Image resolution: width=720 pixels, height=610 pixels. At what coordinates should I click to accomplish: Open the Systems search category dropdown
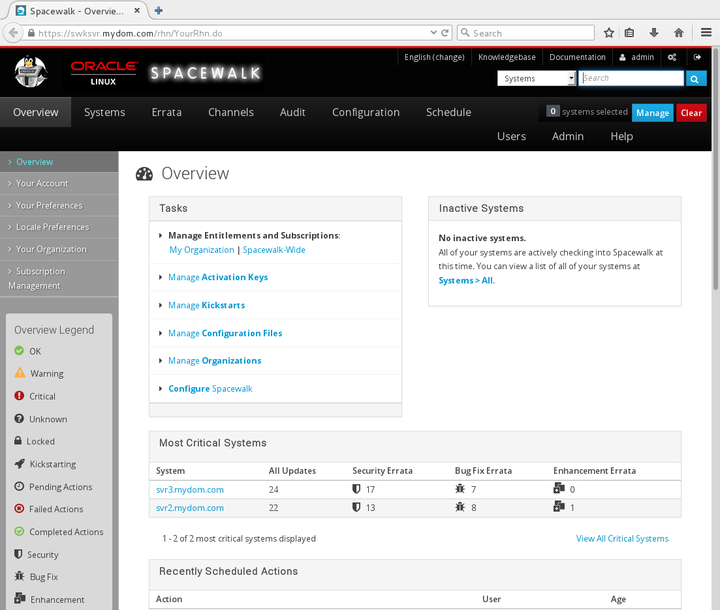pyautogui.click(x=536, y=79)
